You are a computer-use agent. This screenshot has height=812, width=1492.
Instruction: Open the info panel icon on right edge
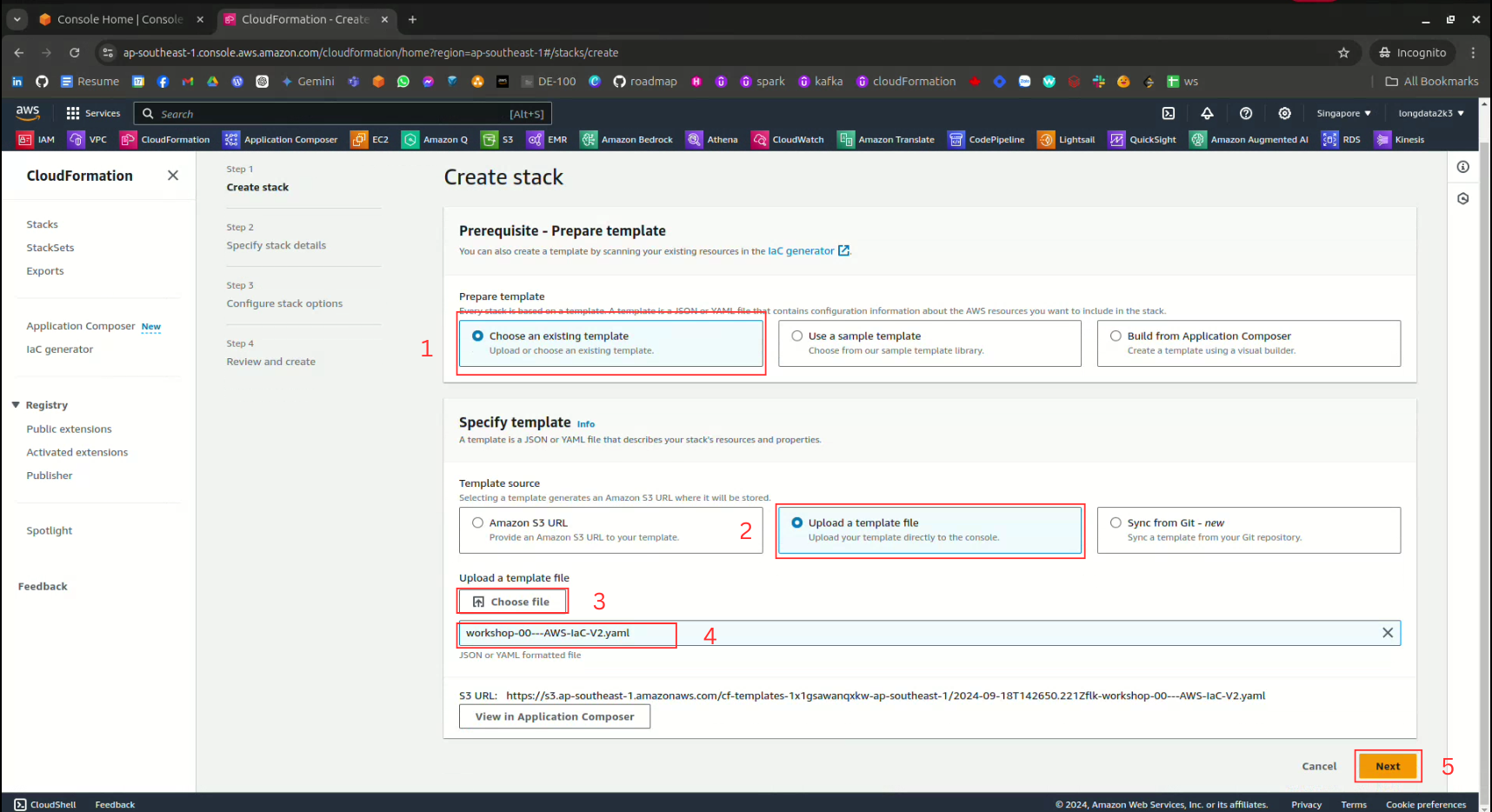1462,167
